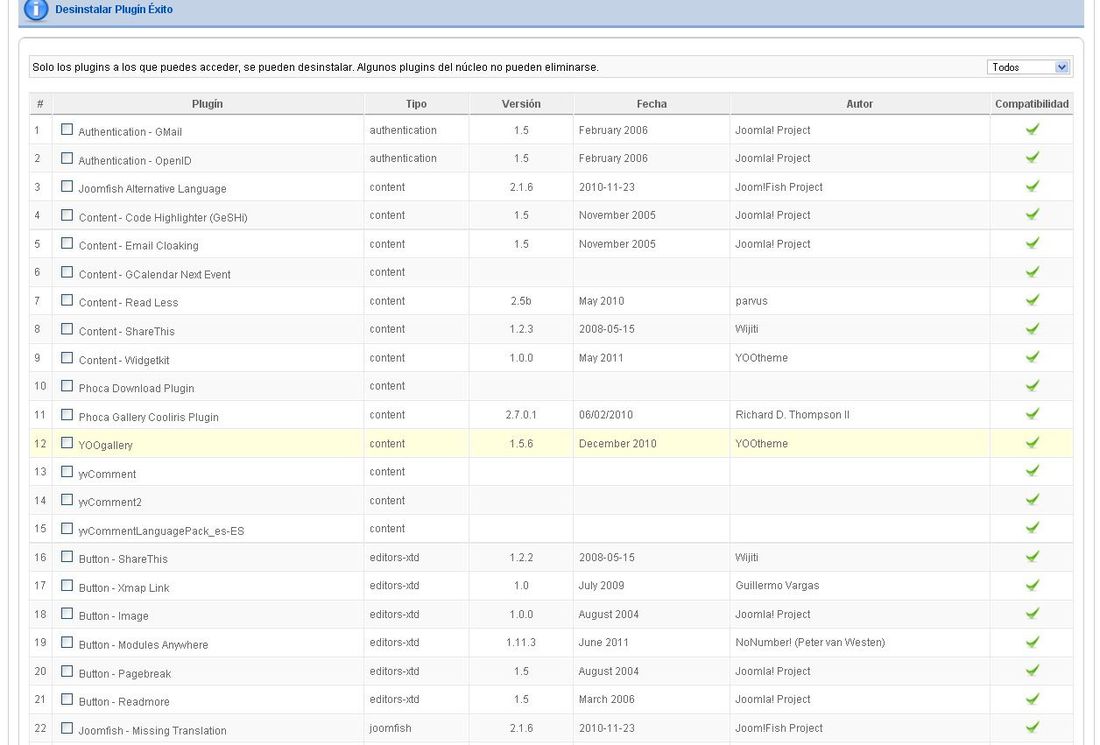
Task: Check the Authentication - OpenID plugin checkbox
Action: pyautogui.click(x=67, y=158)
